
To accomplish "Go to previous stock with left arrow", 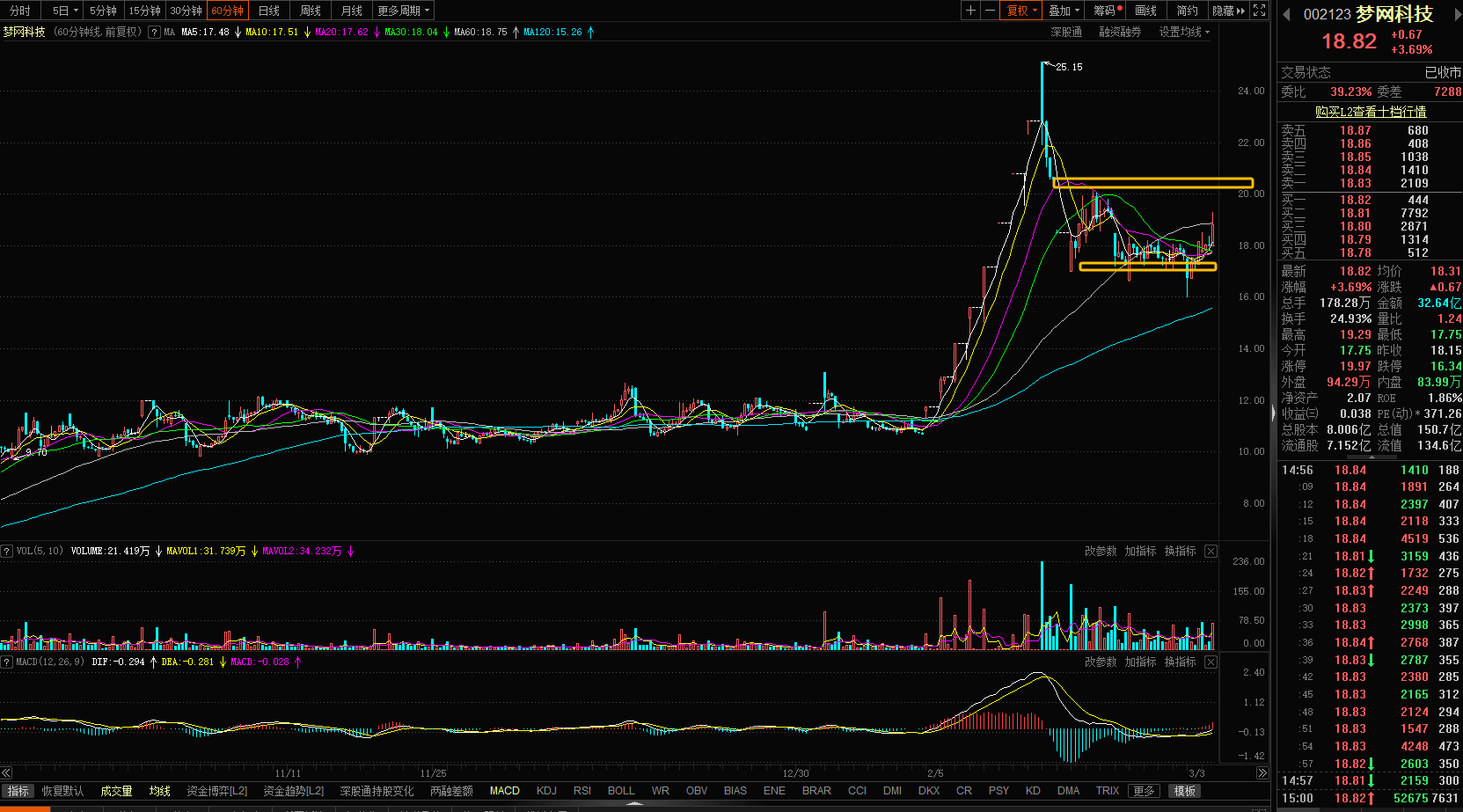I will coord(1286,14).
